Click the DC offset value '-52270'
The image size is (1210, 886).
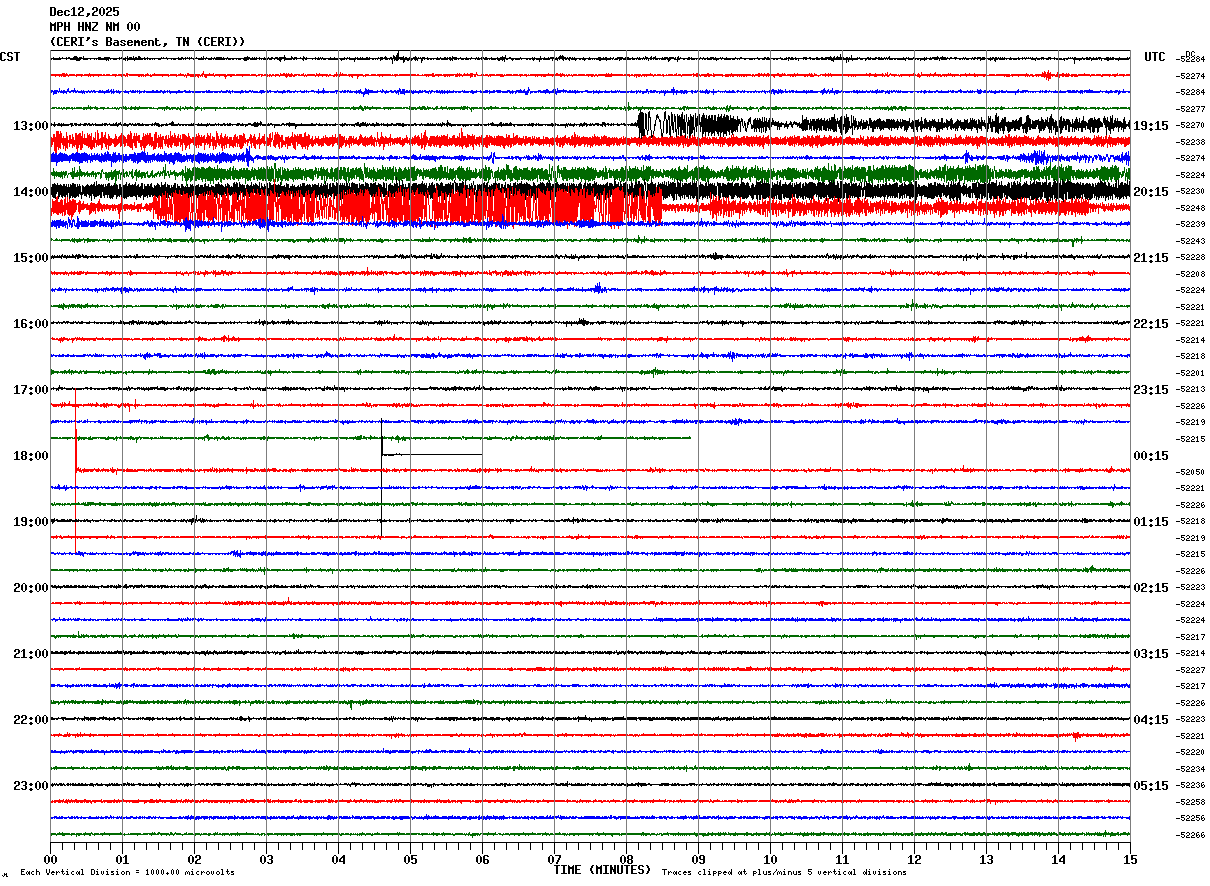click(x=1191, y=126)
